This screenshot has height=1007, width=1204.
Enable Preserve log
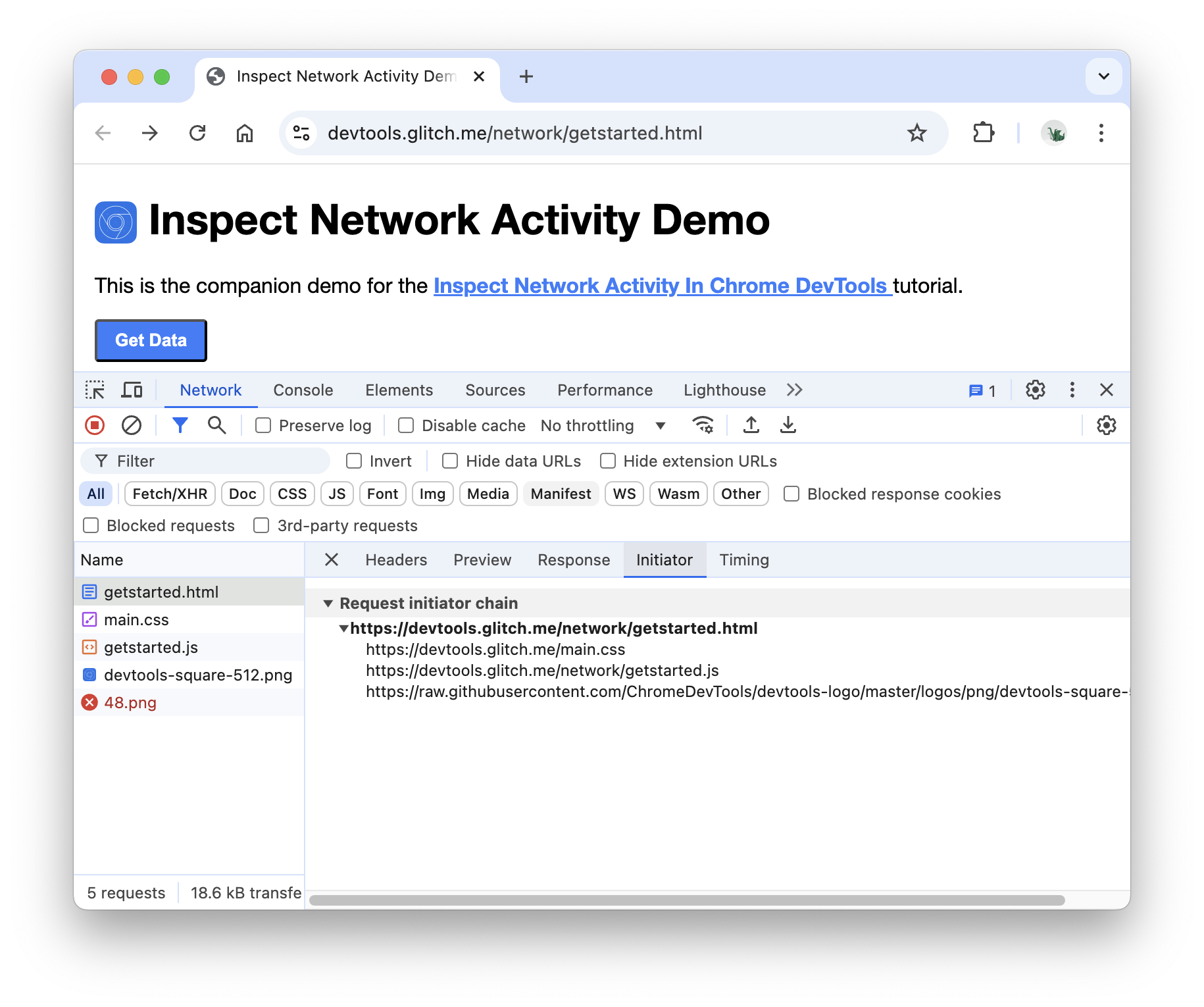[x=263, y=425]
